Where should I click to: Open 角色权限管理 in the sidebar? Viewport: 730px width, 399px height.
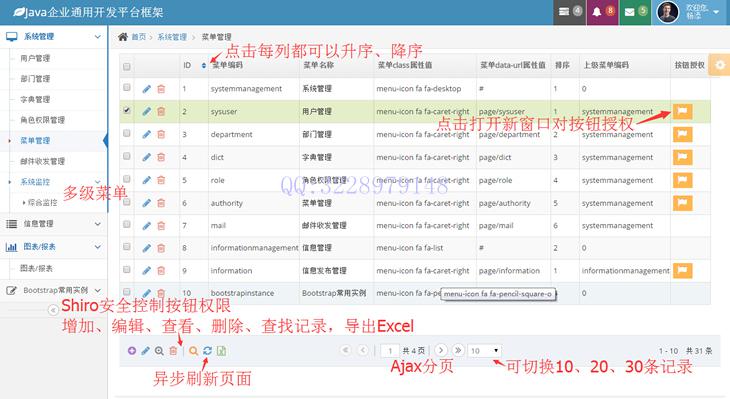(x=42, y=120)
